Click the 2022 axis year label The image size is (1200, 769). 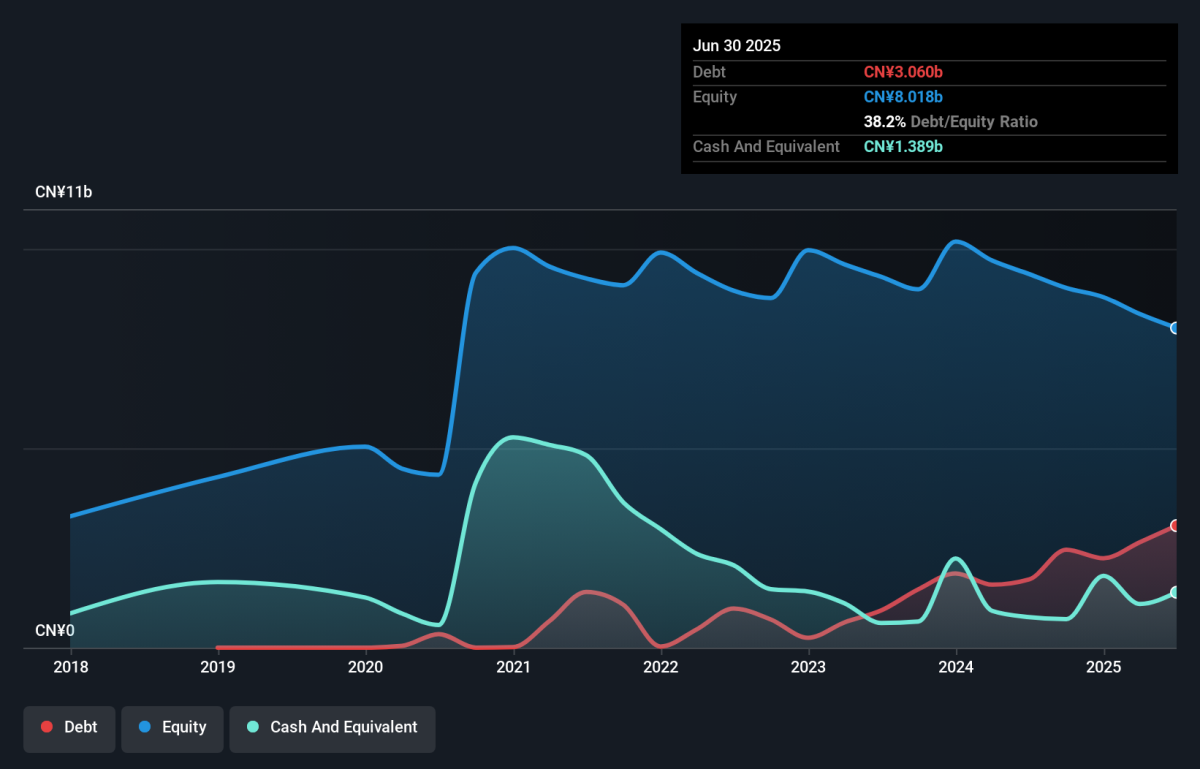[661, 667]
